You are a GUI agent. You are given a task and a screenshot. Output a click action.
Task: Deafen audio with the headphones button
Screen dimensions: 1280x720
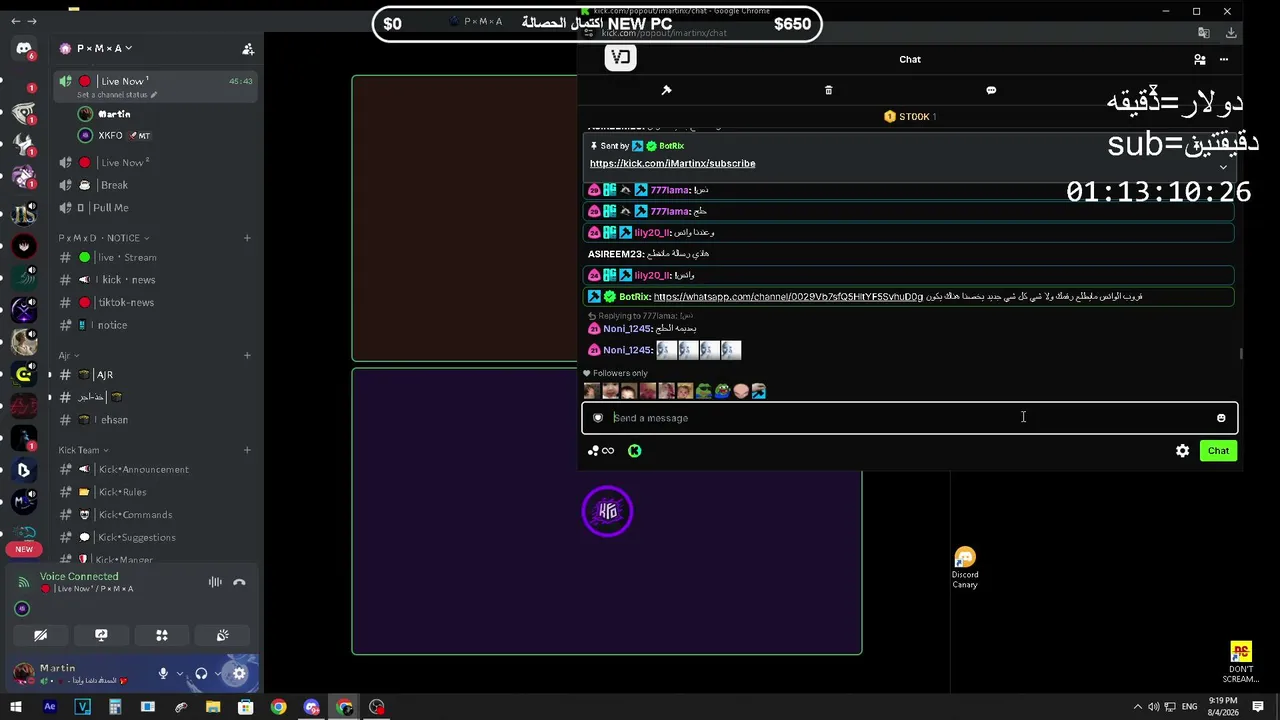point(201,674)
